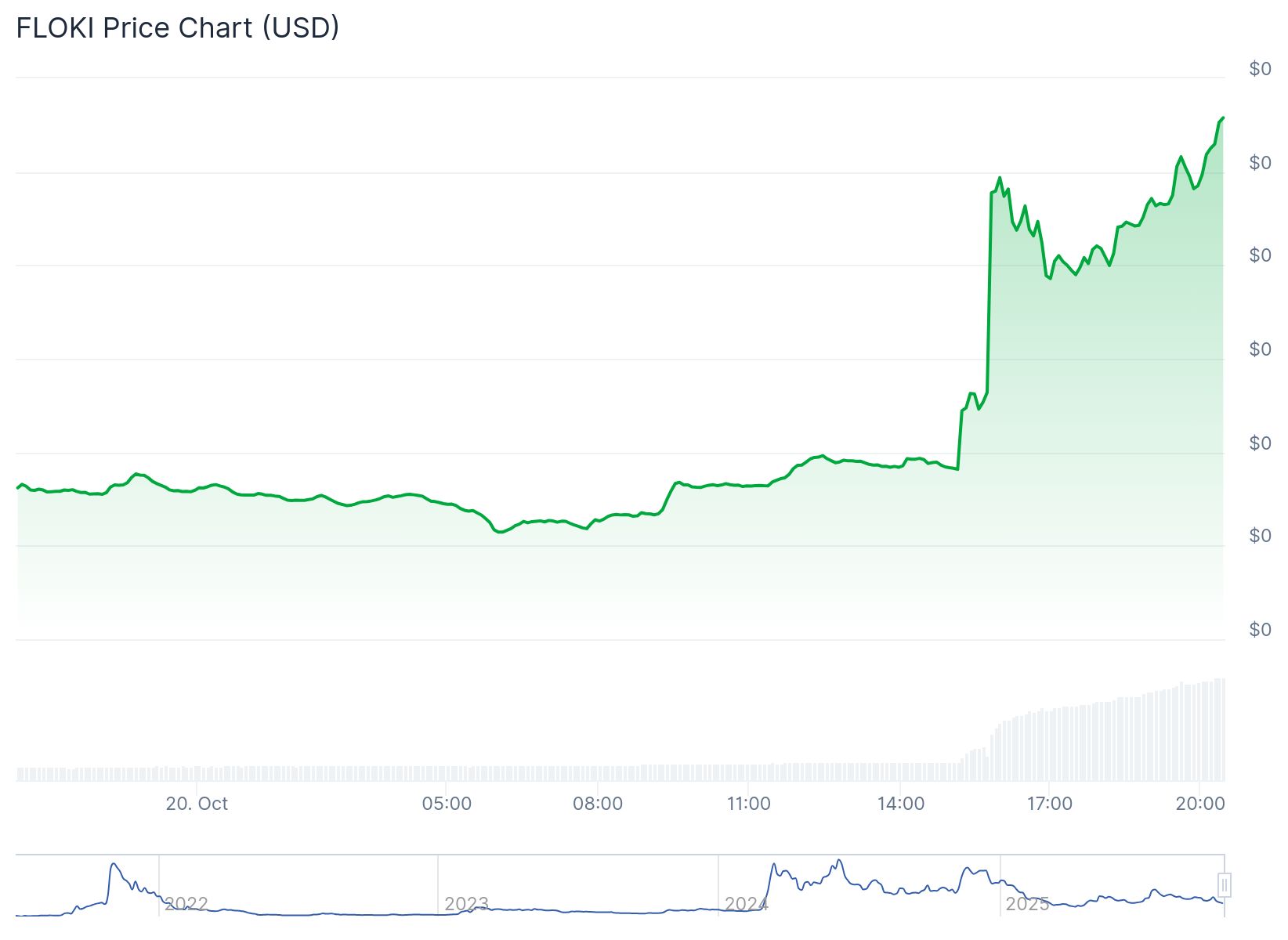Click the 2025 marker in the navigator

1027,904
